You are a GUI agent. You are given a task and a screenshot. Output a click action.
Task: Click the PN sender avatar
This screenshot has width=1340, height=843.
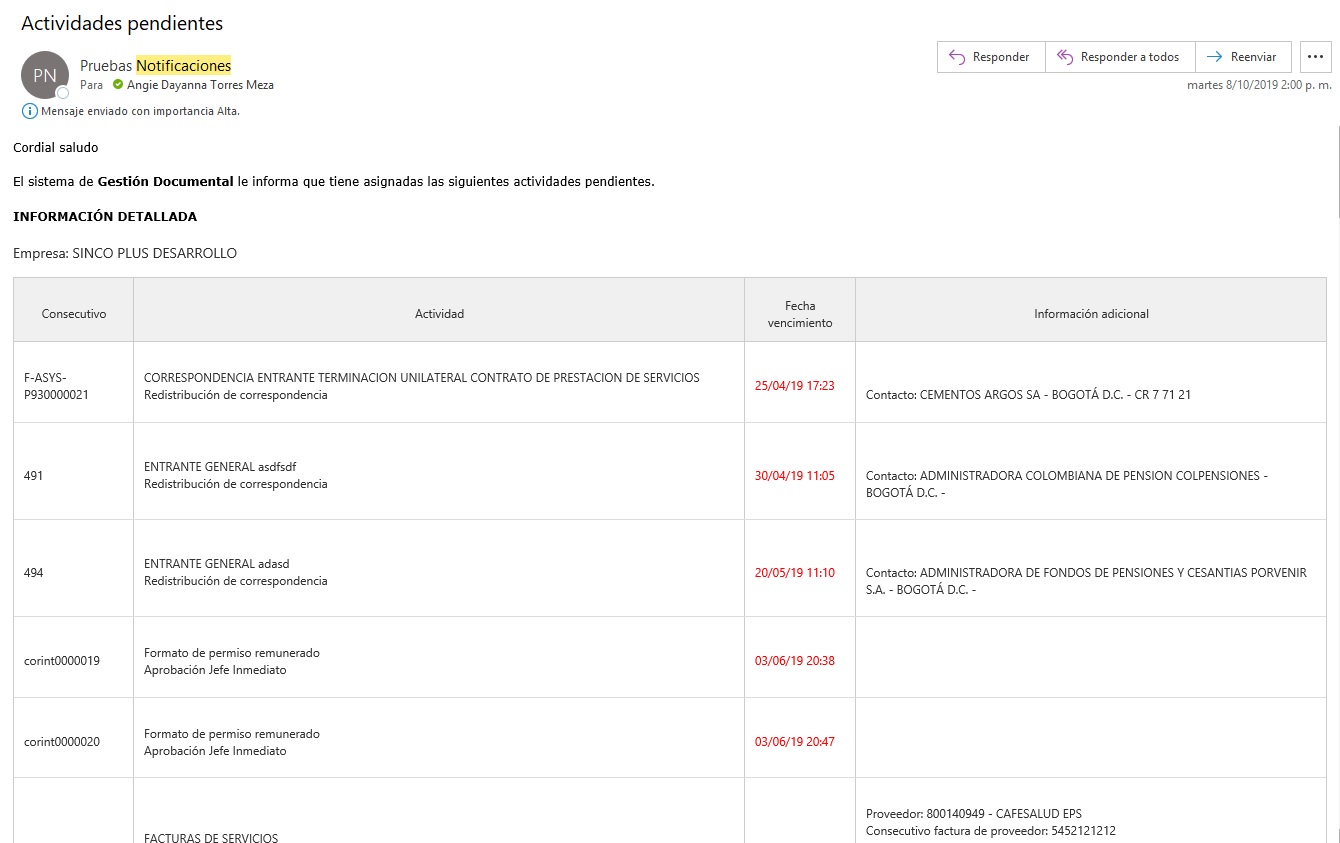pyautogui.click(x=45, y=75)
